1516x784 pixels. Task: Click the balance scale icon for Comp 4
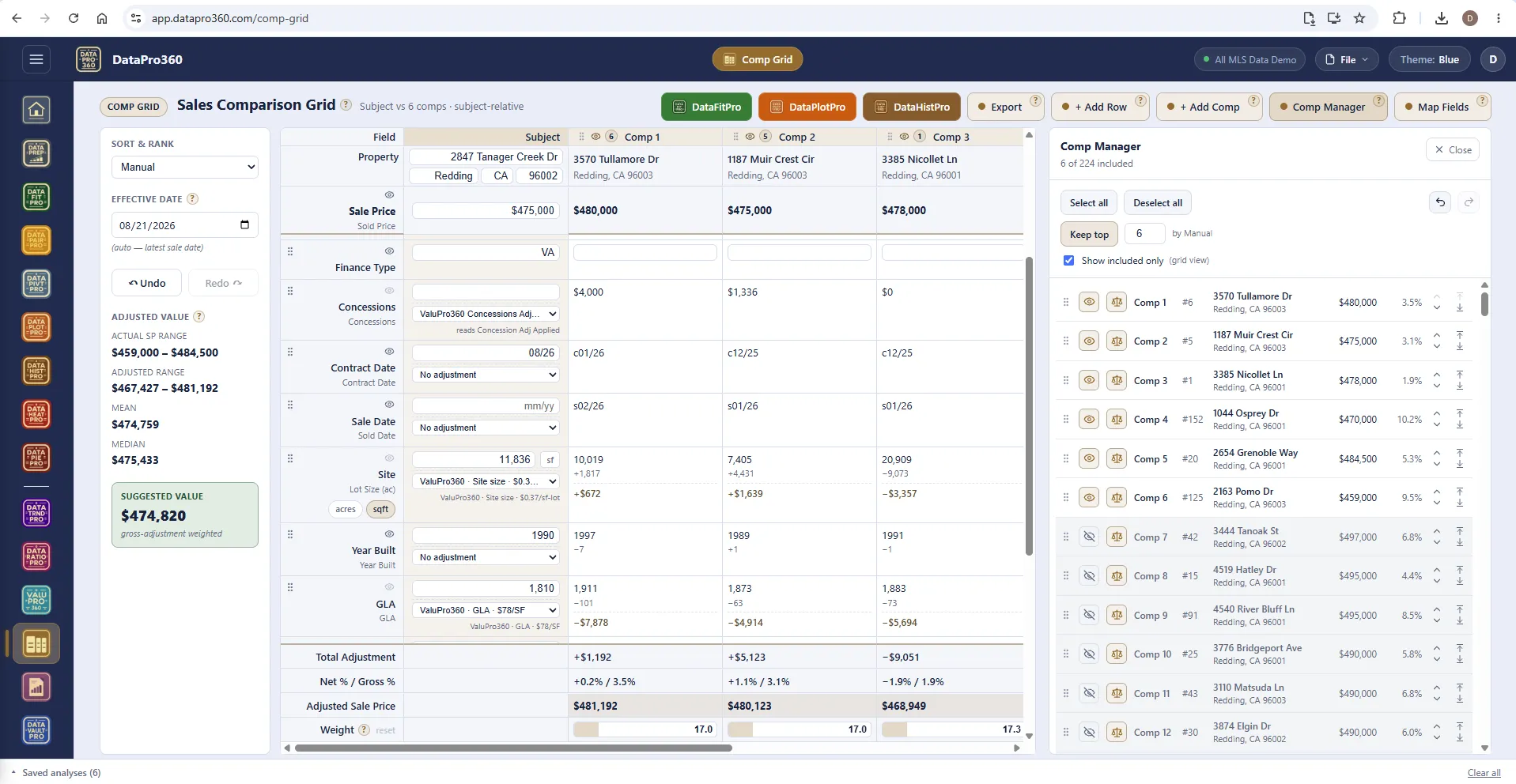pos(1117,419)
